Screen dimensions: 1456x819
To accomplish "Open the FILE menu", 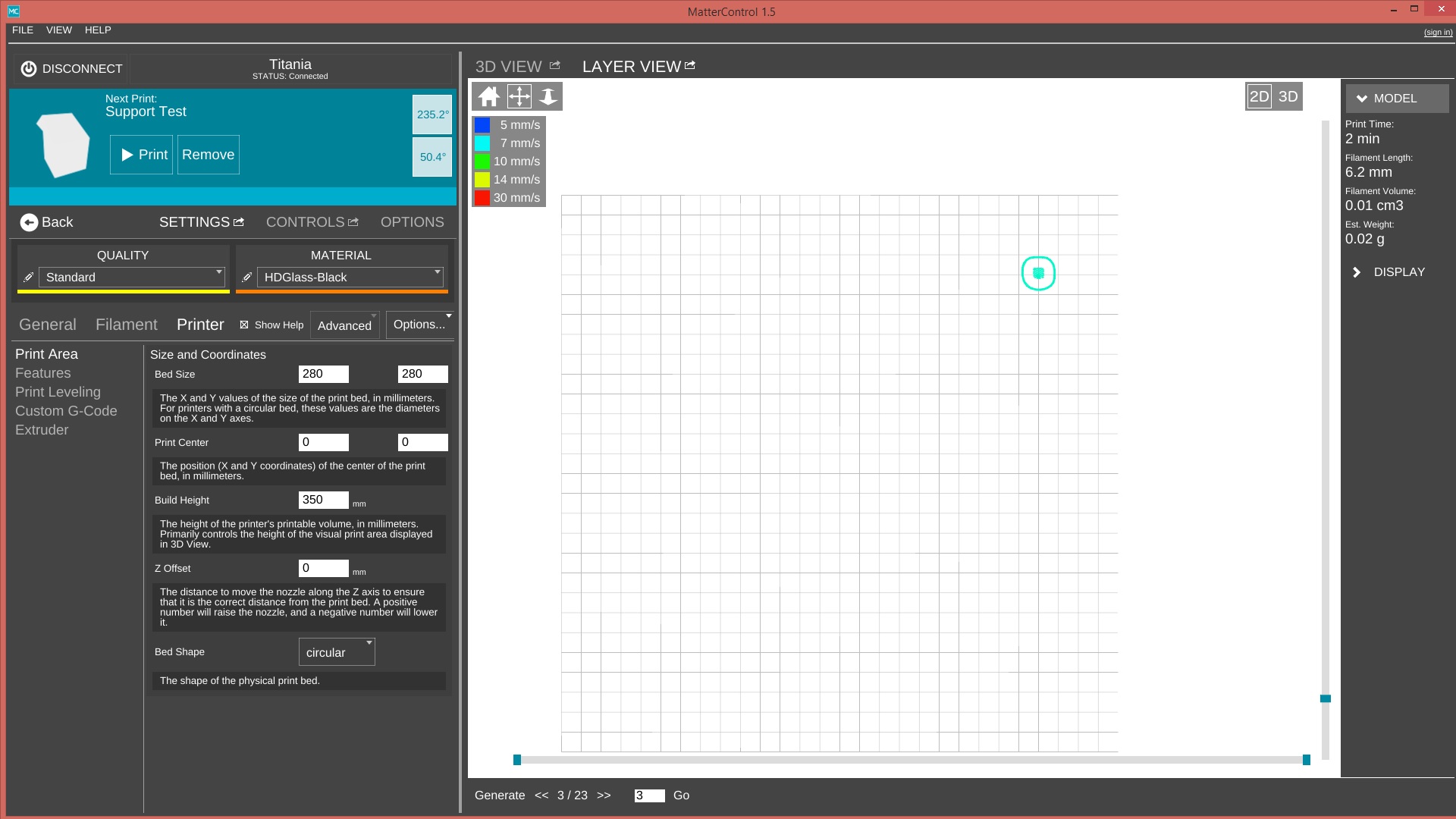I will tap(23, 30).
